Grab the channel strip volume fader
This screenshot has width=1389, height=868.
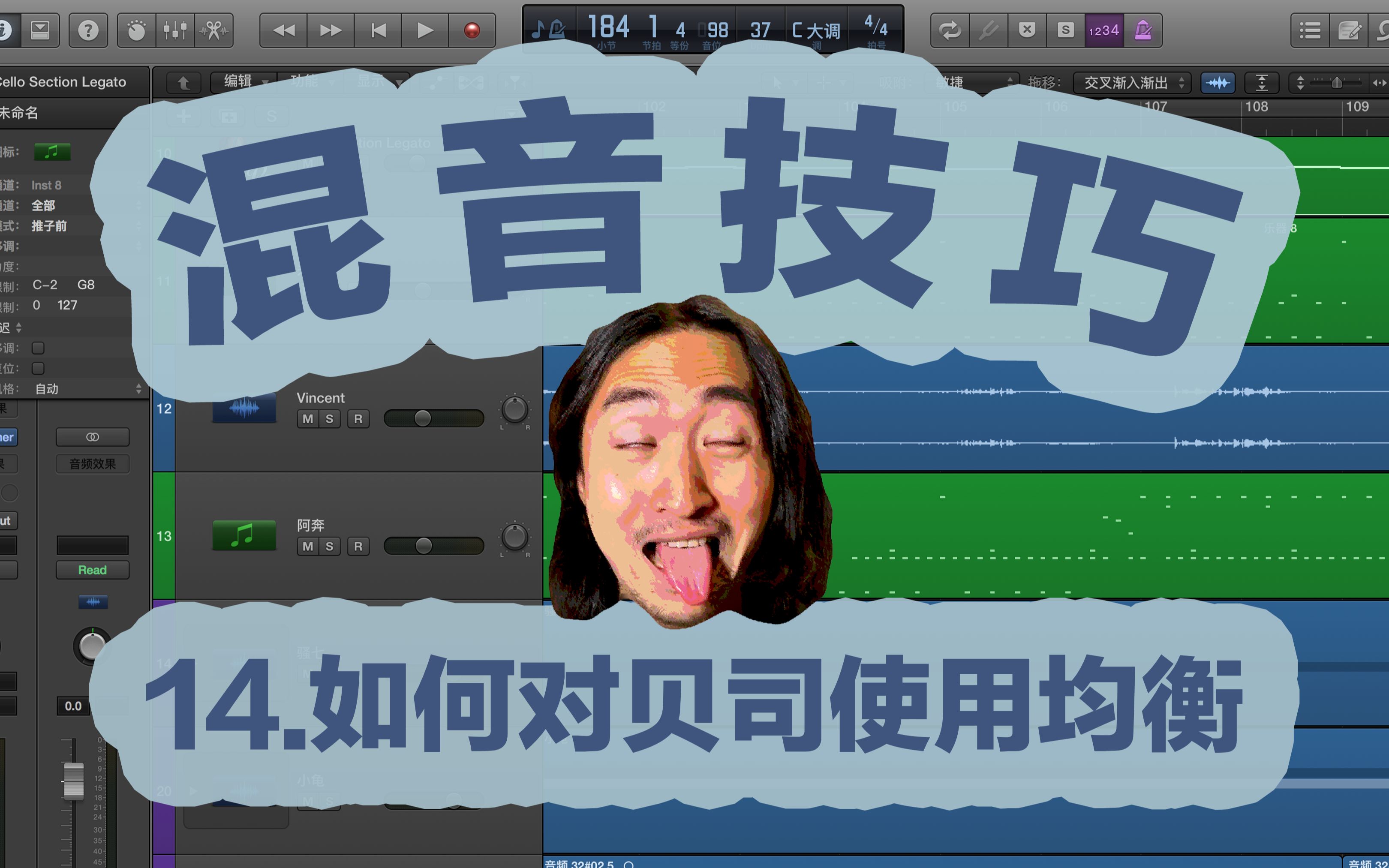coord(73,781)
